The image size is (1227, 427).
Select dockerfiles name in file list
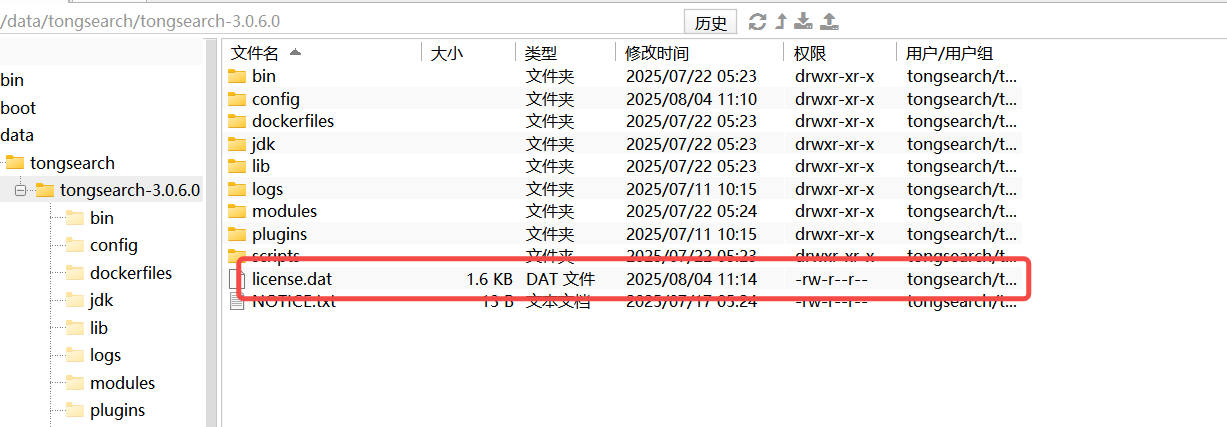293,121
